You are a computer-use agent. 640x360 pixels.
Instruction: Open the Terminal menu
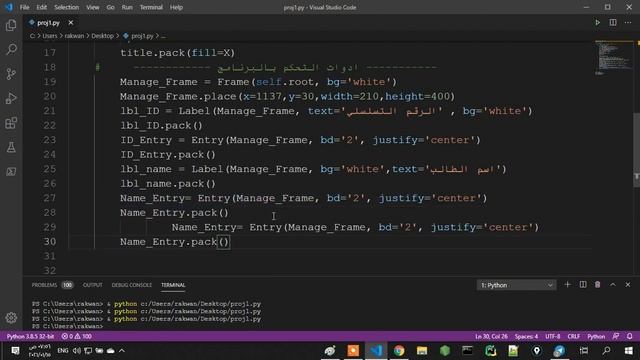[x=151, y=7]
